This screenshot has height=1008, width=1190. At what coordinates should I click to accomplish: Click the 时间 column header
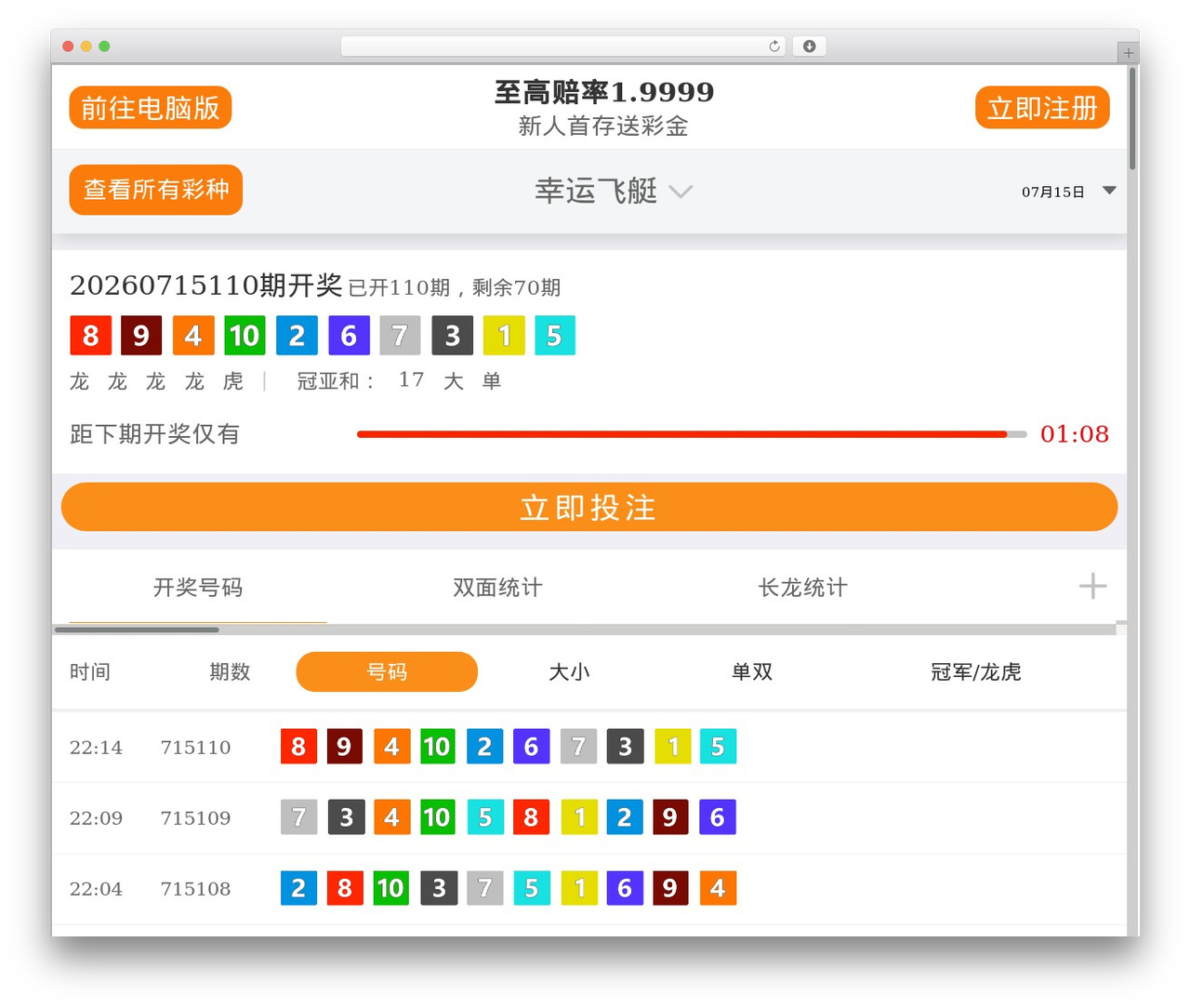tap(90, 671)
